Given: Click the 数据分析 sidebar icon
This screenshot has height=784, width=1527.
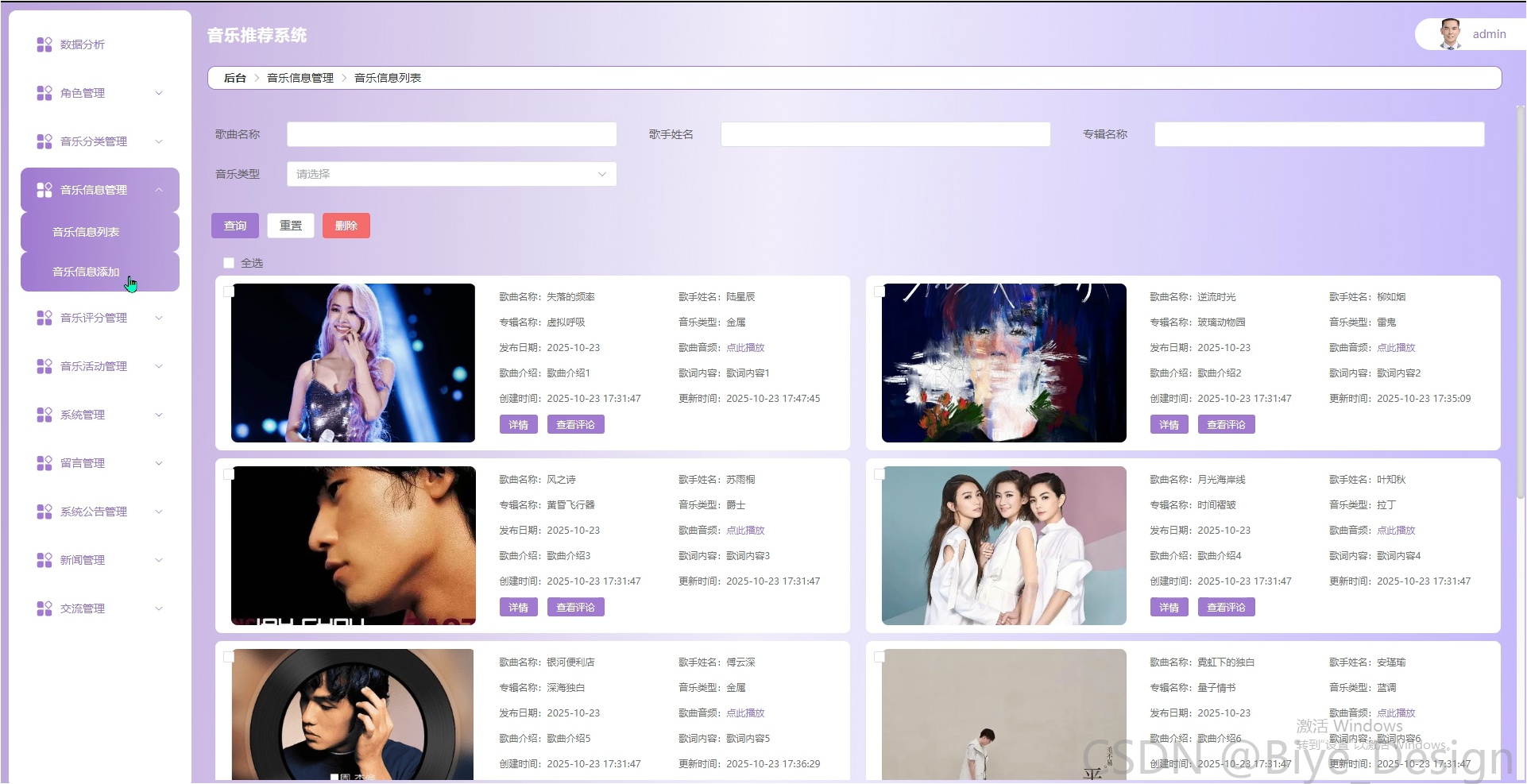Looking at the screenshot, I should tap(44, 44).
